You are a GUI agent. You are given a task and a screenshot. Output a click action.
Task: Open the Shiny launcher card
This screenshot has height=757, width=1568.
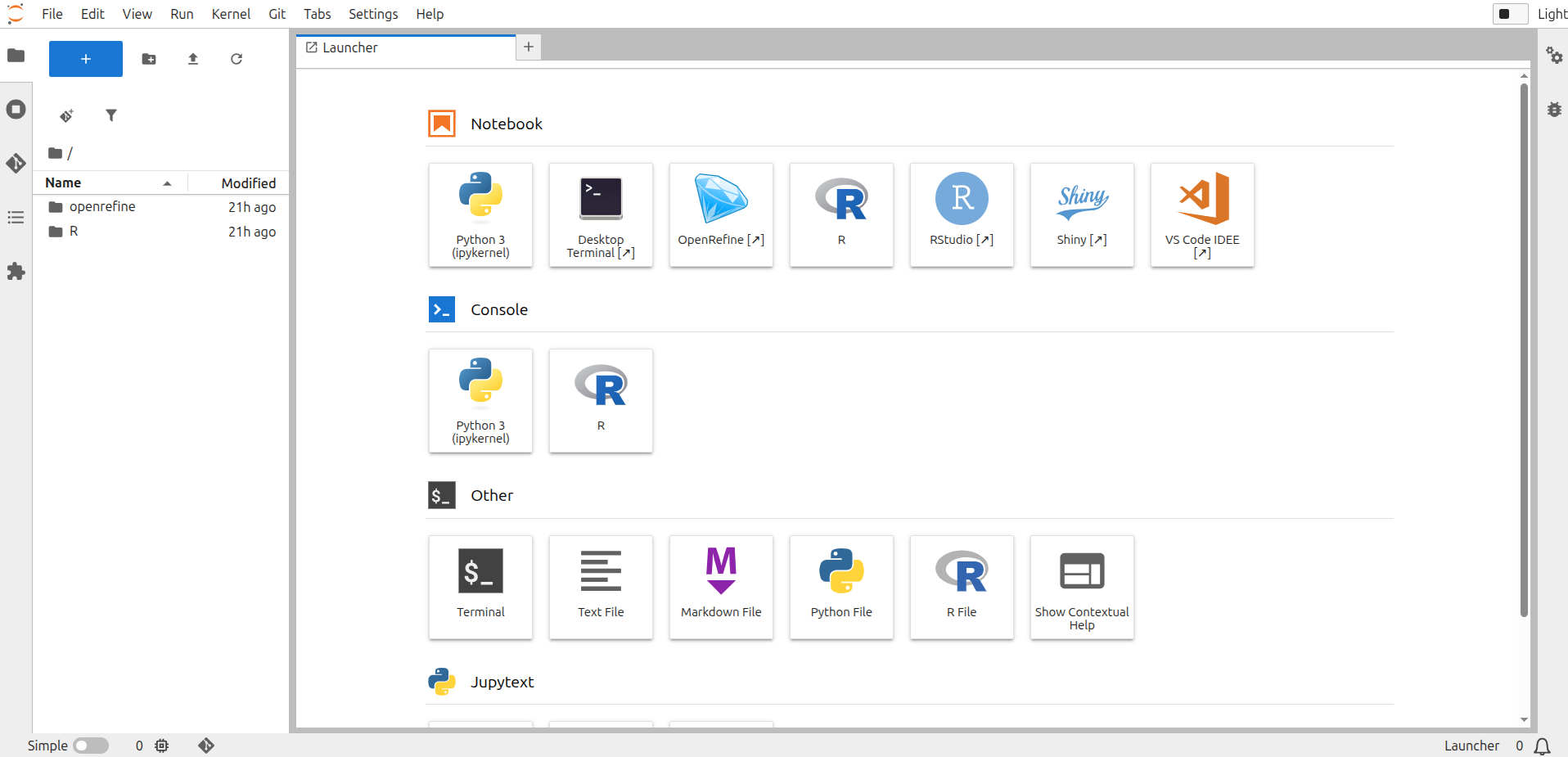coord(1082,215)
